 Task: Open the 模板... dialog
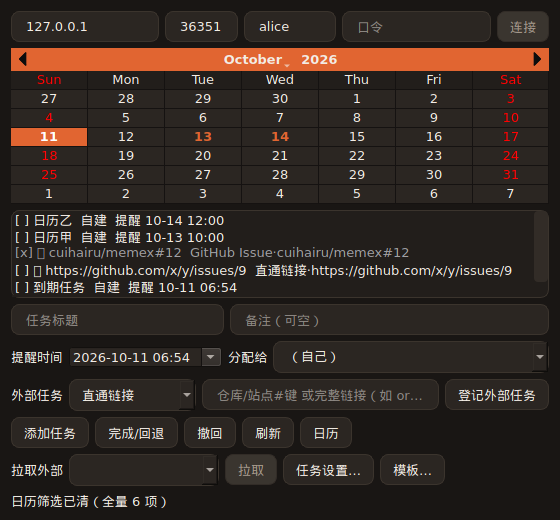pyautogui.click(x=412, y=470)
